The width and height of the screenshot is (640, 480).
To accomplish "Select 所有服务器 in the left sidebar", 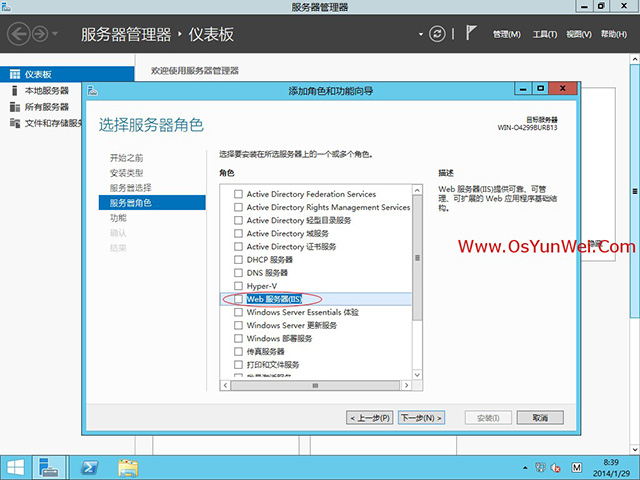I will (47, 107).
